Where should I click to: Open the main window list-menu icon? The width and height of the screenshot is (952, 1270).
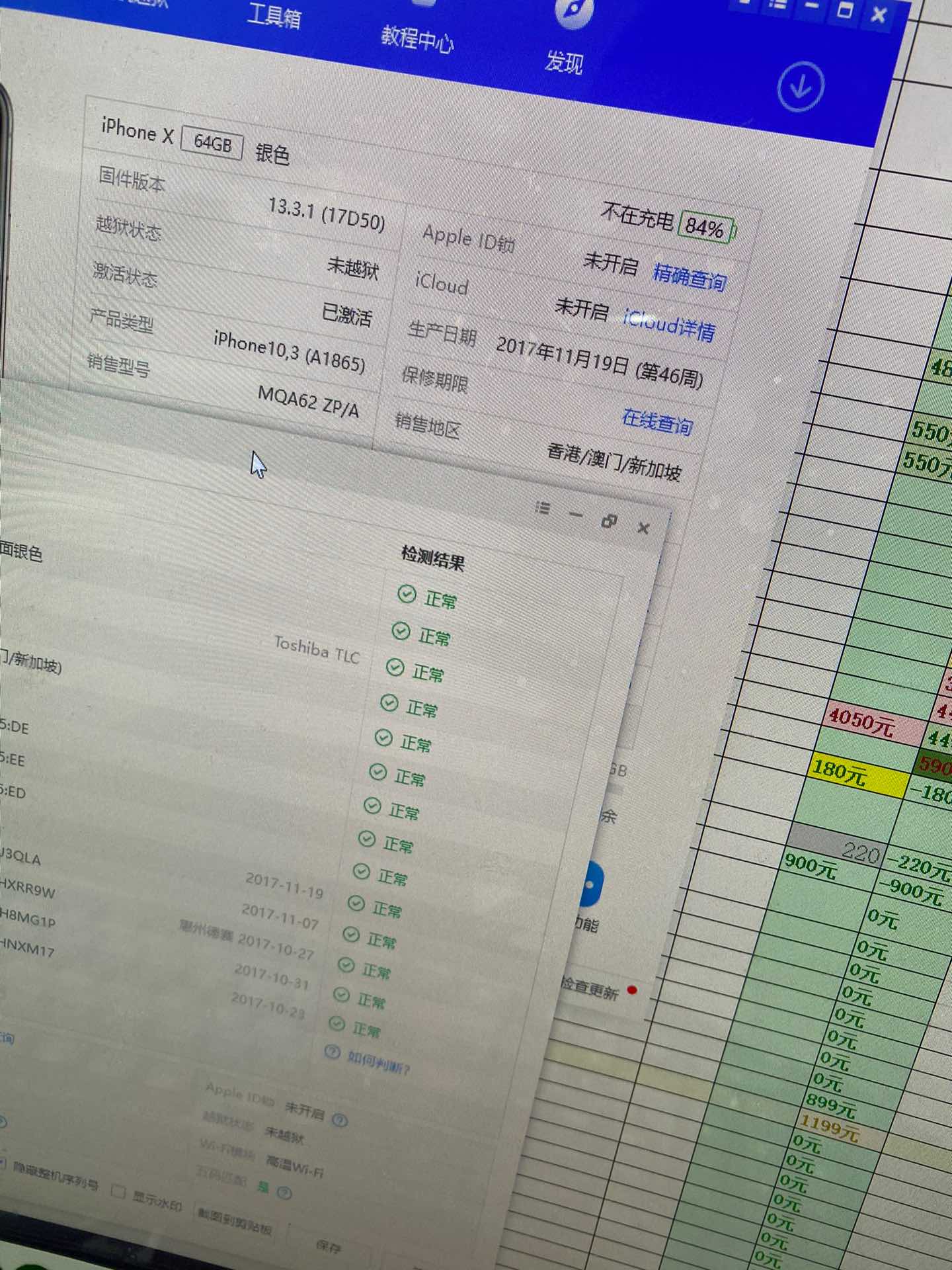778,4
